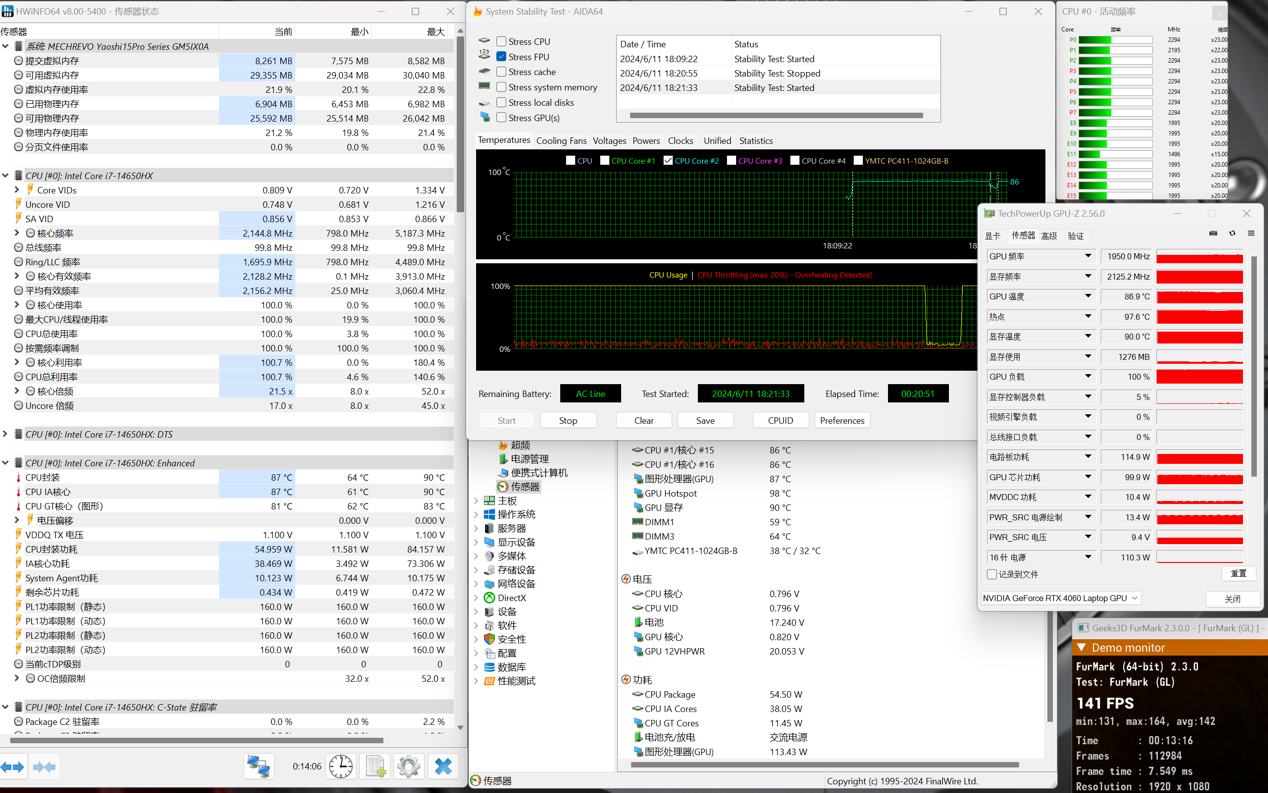Switch to the Cooling Fans tab

tap(561, 141)
